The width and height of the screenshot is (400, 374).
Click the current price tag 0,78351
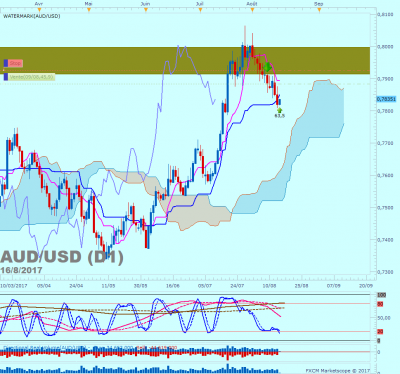click(x=386, y=99)
